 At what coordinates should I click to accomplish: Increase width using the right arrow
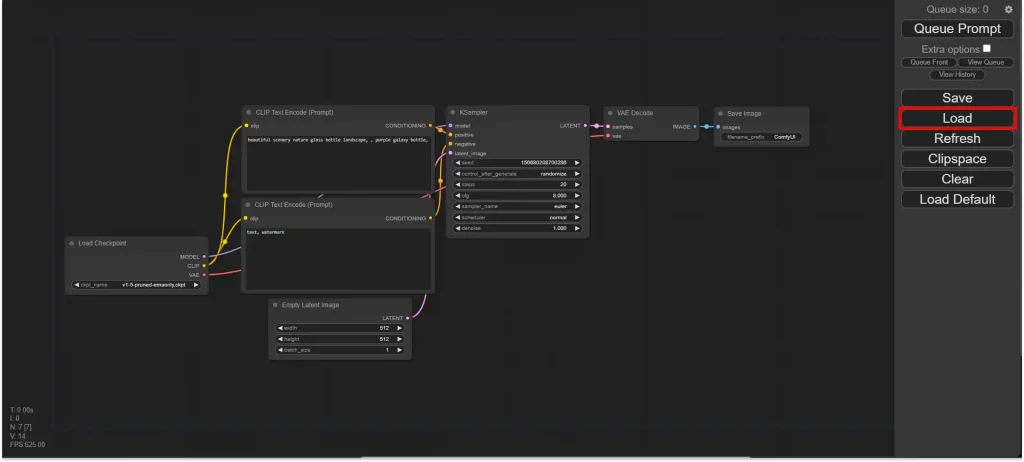pos(400,328)
